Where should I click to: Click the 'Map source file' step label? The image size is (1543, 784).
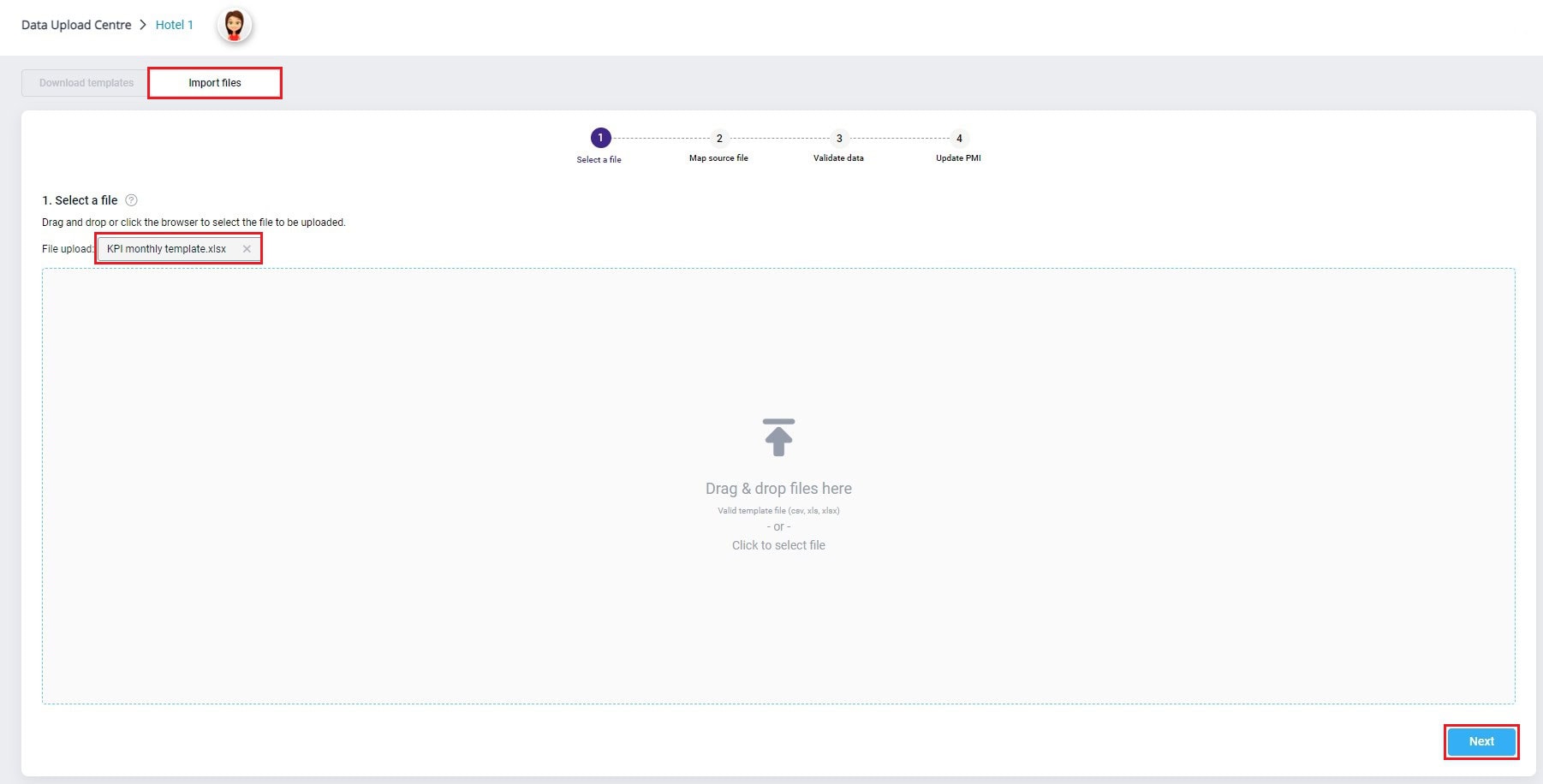718,158
